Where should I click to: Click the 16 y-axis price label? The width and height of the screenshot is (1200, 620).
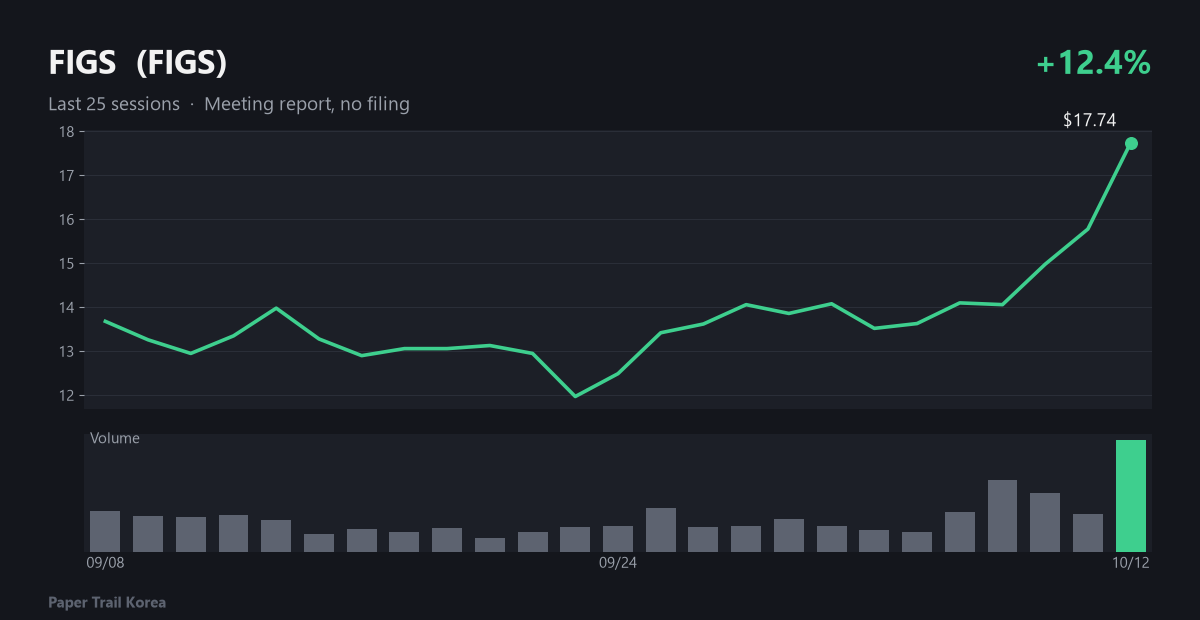coord(66,220)
